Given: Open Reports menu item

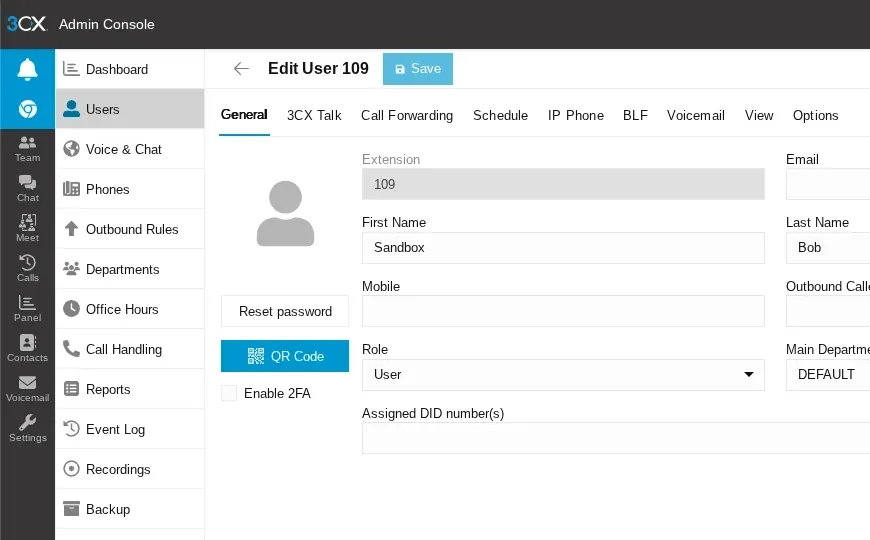Looking at the screenshot, I should coord(130,389).
